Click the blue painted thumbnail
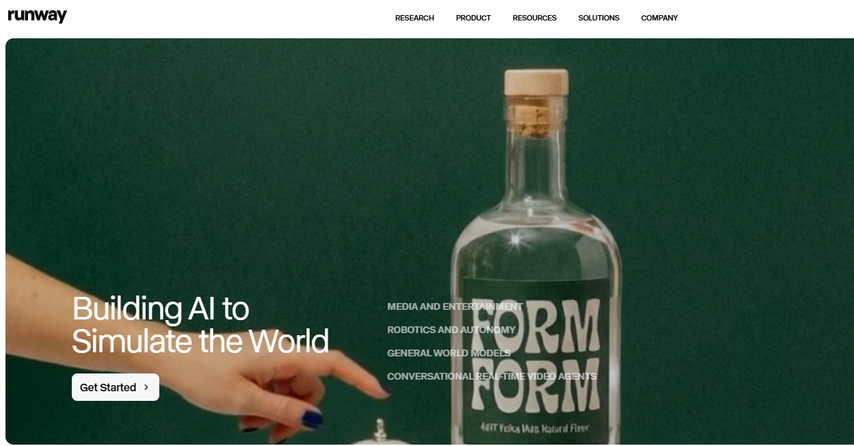854x446 pixels. (x=313, y=419)
